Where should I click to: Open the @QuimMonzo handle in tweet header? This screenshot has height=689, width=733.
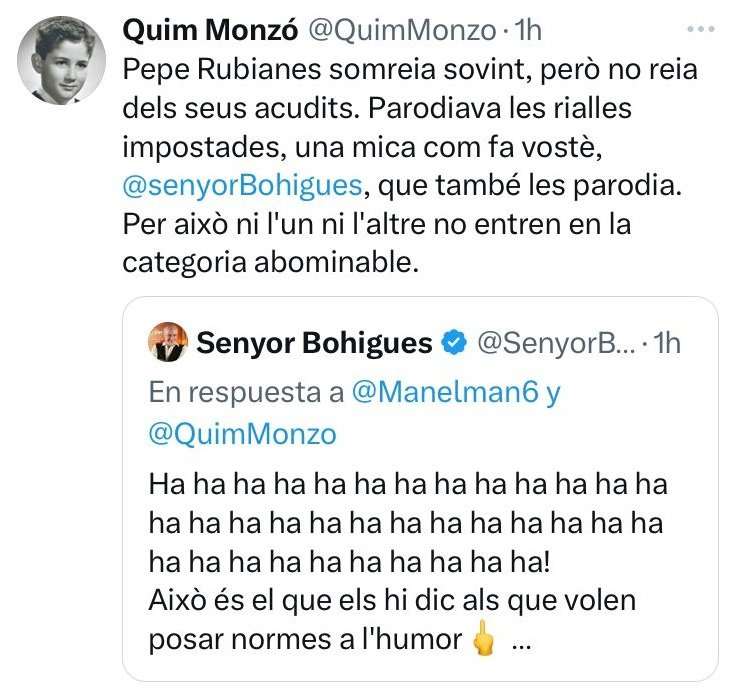400,31
